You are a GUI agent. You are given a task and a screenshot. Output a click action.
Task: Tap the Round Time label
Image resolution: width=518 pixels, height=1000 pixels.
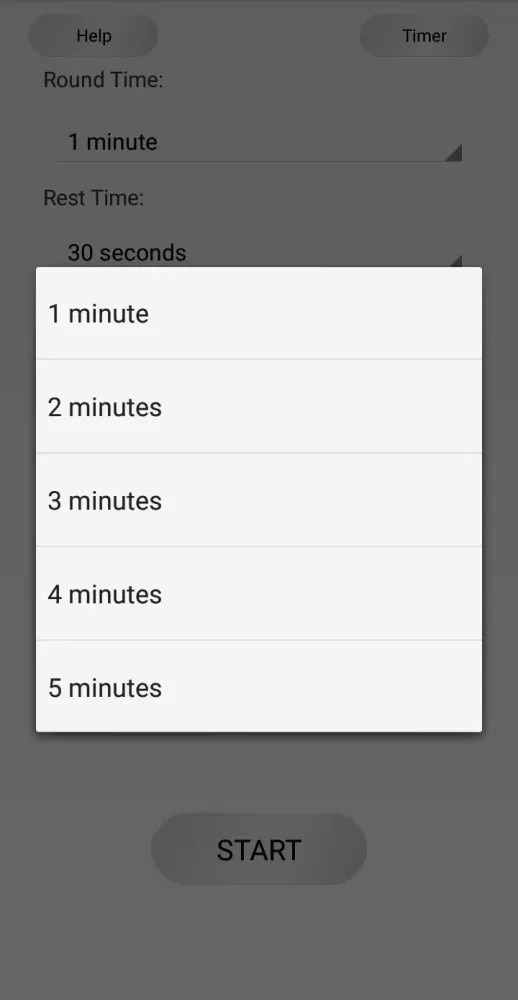pyautogui.click(x=103, y=80)
